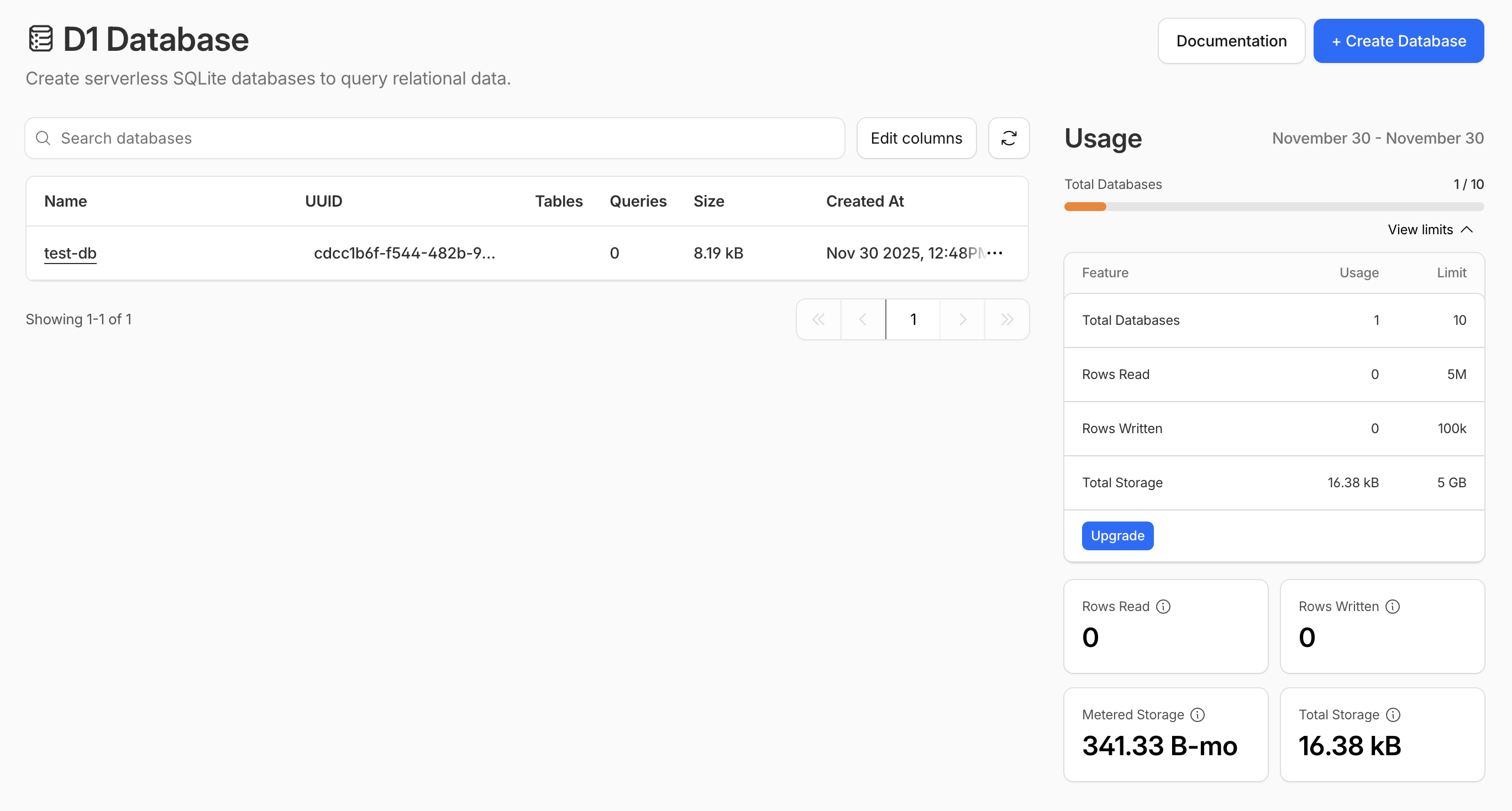Viewport: 1512px width, 811px height.
Task: Click the 16.38 kB usage value in limits table
Action: point(1353,482)
